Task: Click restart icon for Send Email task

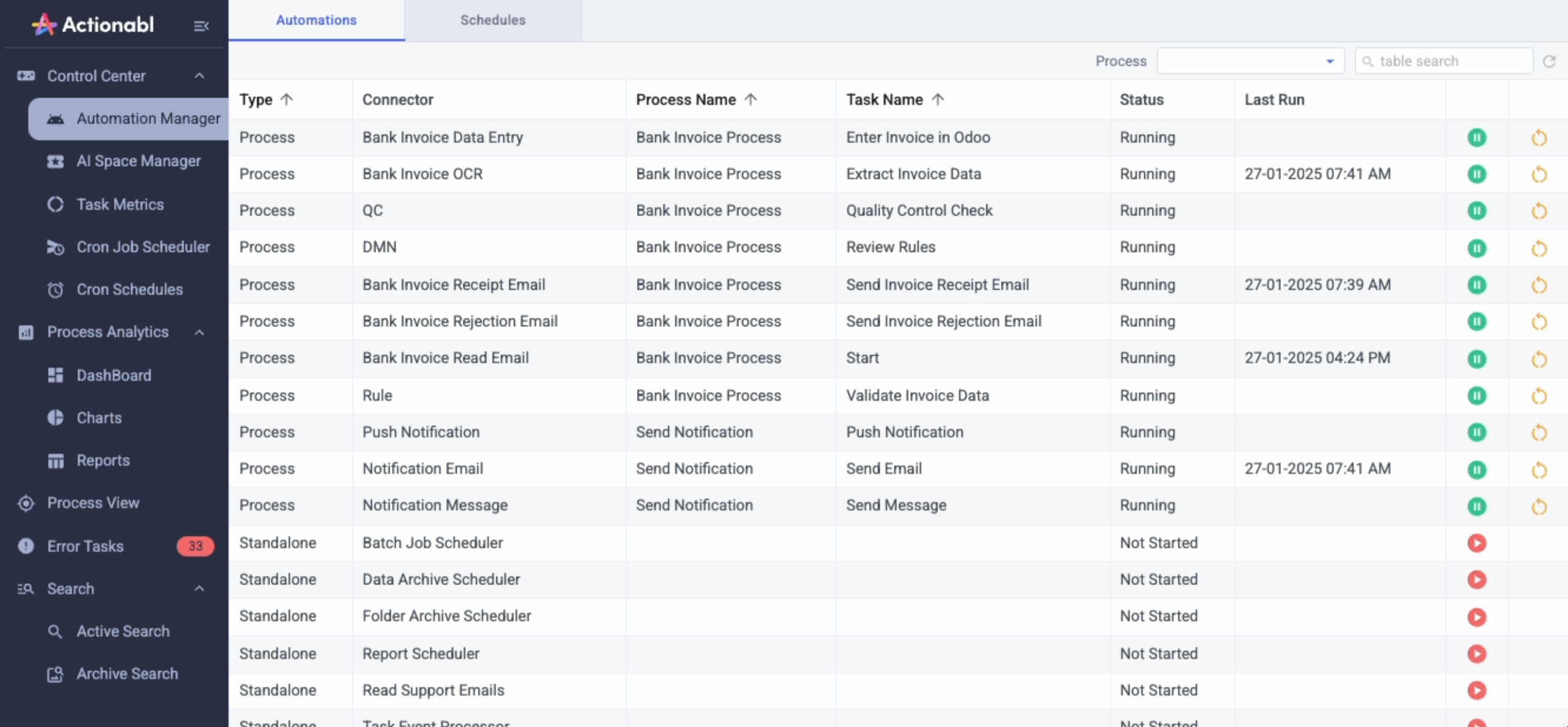Action: (x=1539, y=470)
